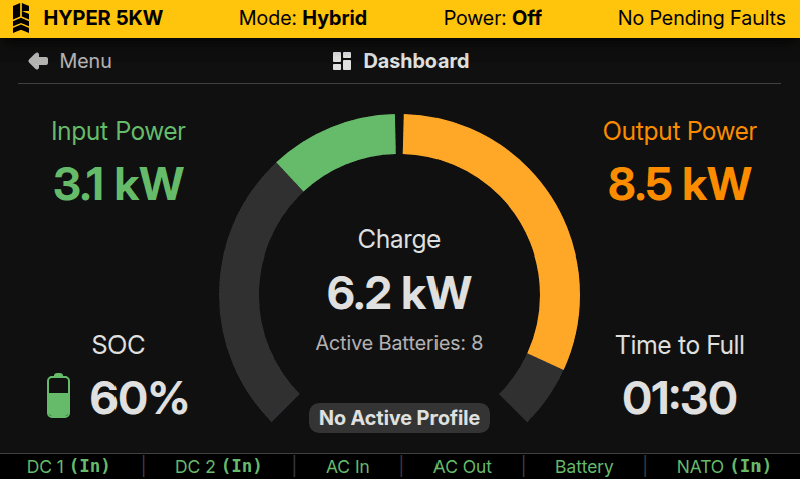801x480 pixels.
Task: Click the No Pending Faults status
Action: pyautogui.click(x=701, y=18)
